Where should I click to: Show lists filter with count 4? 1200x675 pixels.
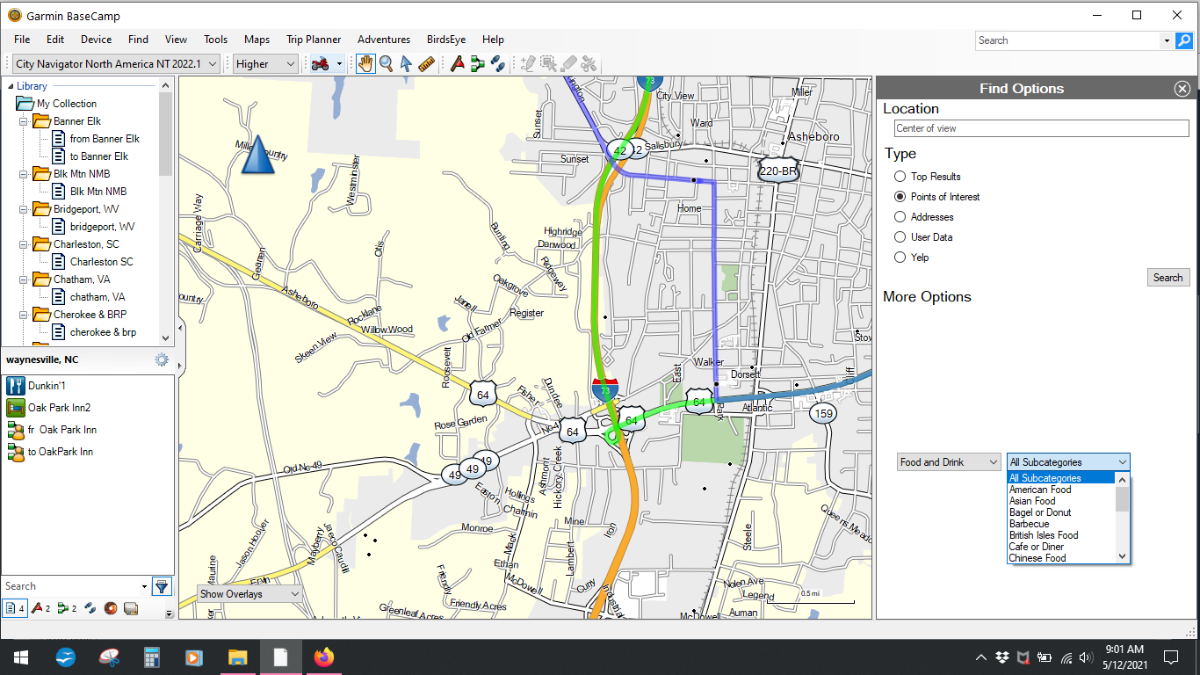(14, 607)
